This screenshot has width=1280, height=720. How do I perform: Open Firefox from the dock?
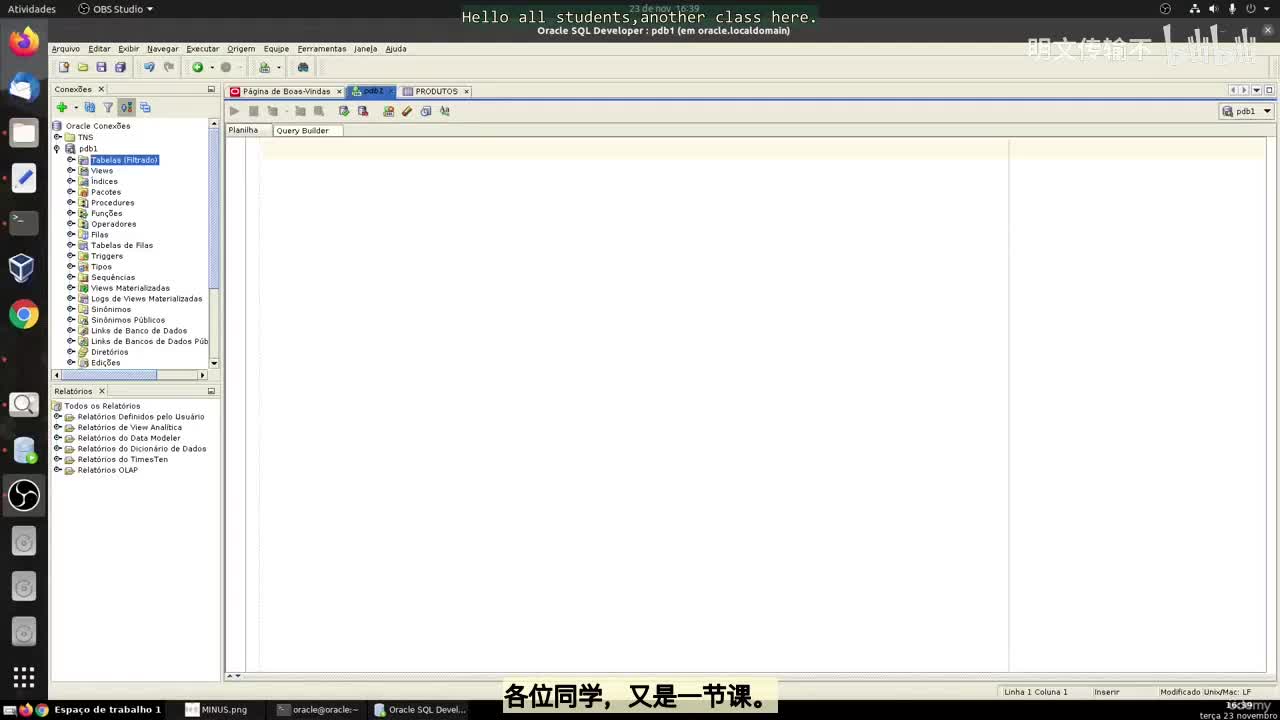coord(24,41)
